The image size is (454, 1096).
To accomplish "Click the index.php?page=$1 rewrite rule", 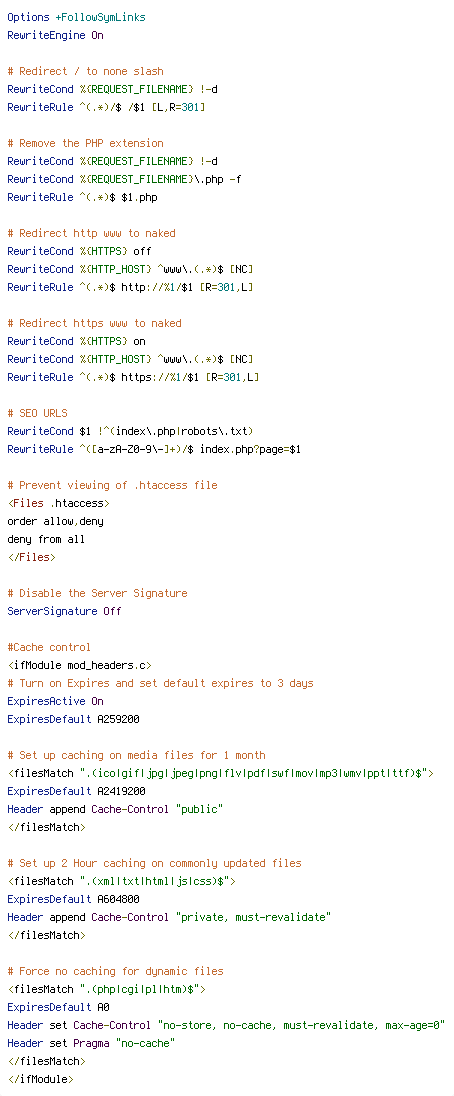I will pos(154,449).
